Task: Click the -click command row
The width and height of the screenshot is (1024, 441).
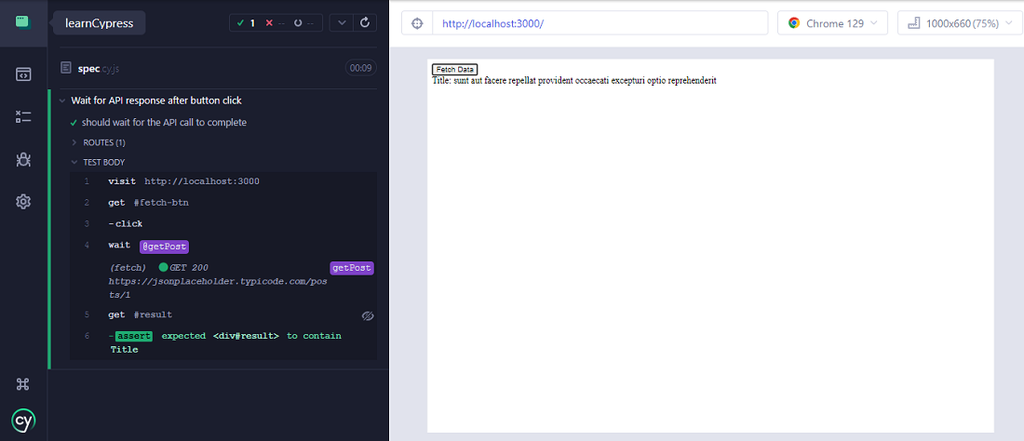Action: pos(223,224)
